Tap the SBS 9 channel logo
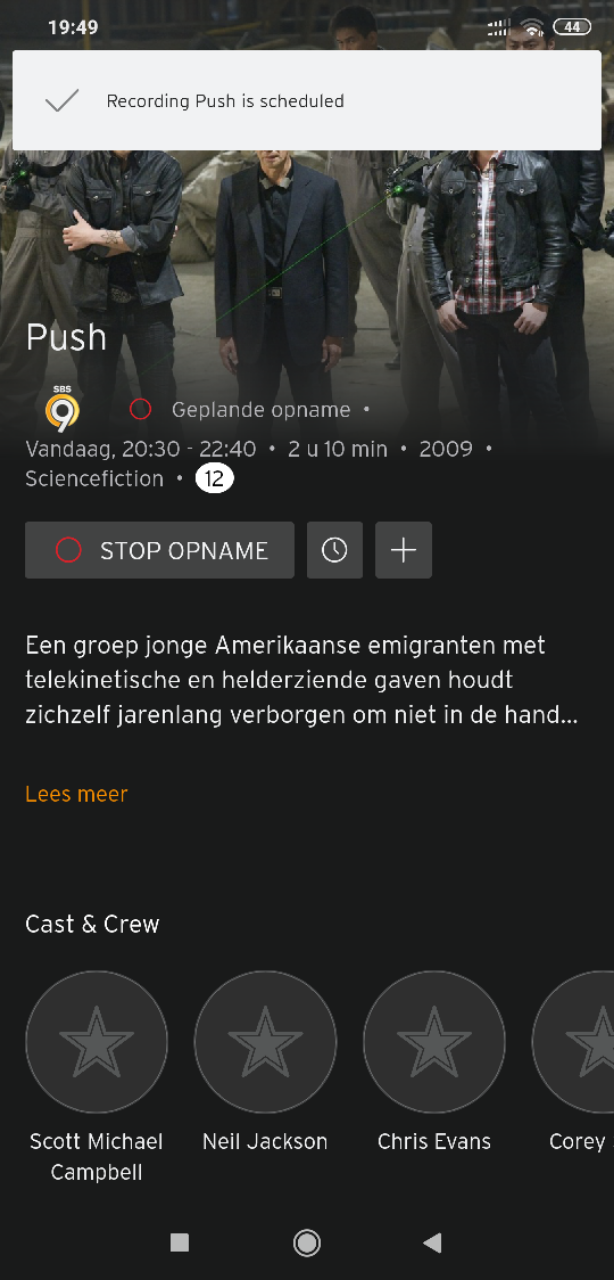This screenshot has width=614, height=1280. (x=62, y=408)
